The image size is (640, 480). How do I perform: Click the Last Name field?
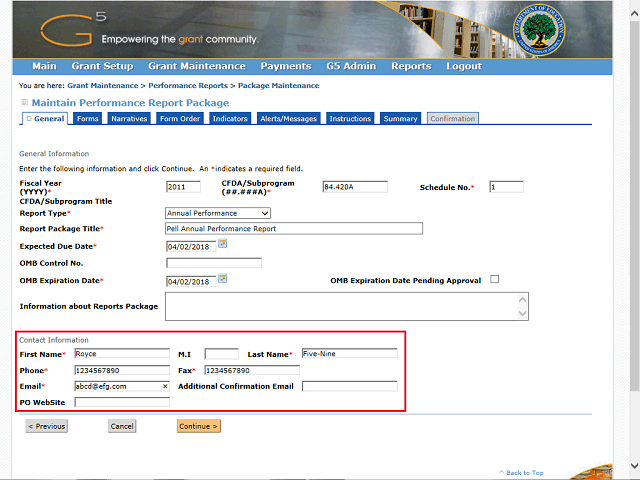pos(349,353)
